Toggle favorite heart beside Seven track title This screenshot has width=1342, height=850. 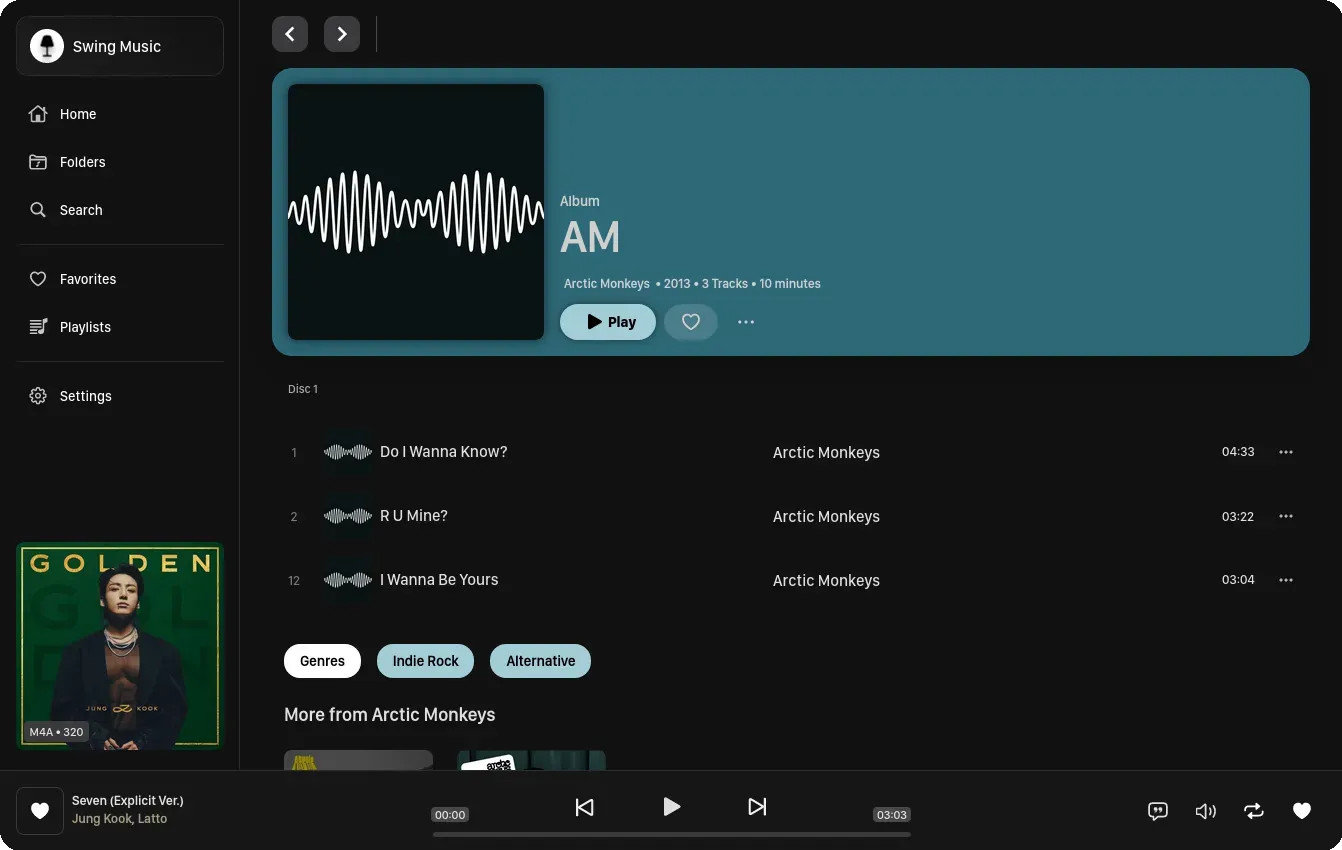40,811
